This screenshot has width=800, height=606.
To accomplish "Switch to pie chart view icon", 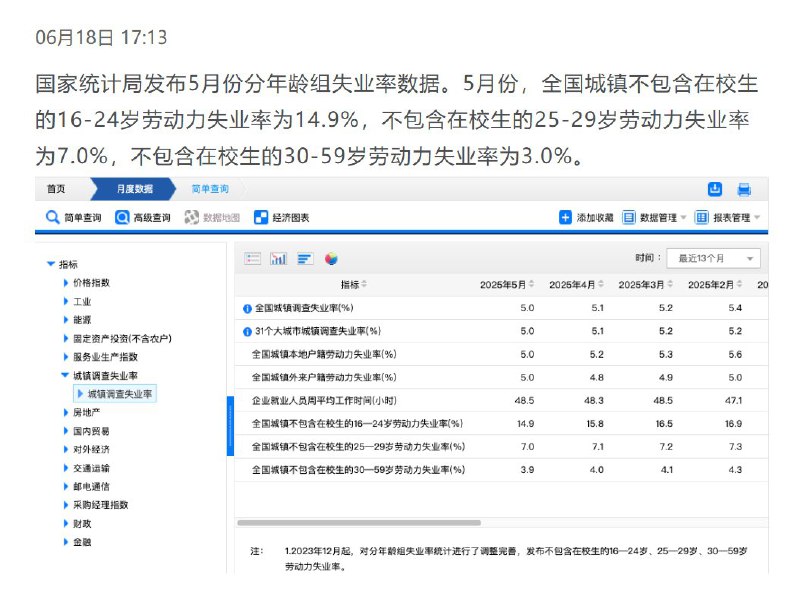I will point(331,259).
